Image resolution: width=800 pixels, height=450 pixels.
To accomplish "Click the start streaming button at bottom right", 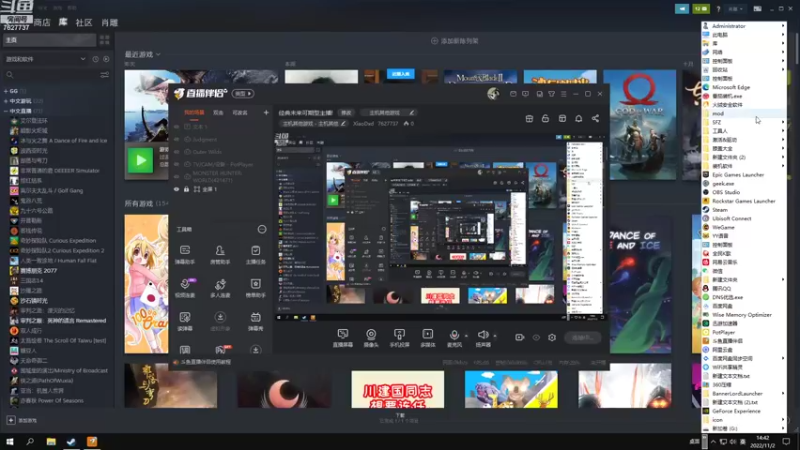I will (x=583, y=337).
